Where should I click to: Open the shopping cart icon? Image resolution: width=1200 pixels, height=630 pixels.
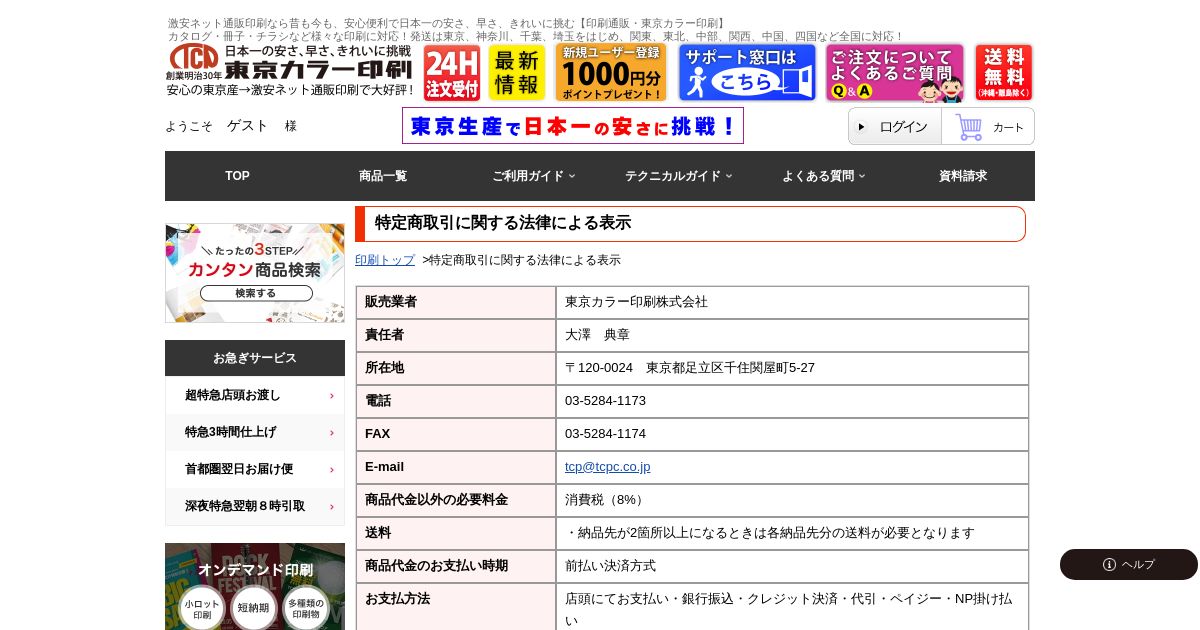pos(968,127)
